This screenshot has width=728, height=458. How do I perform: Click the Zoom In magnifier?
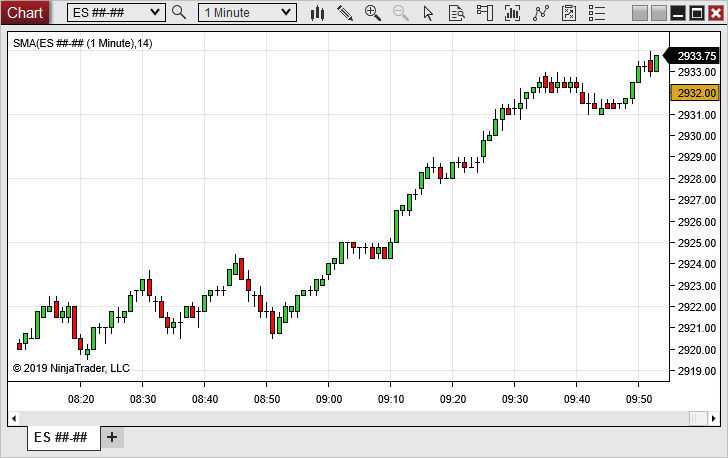(373, 13)
